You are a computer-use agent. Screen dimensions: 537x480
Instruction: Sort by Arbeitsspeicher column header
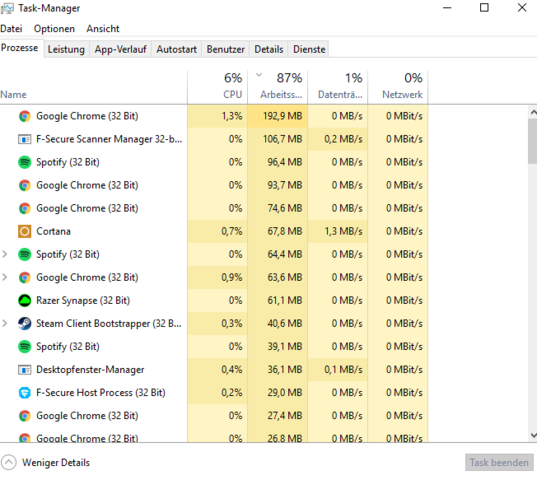[277, 87]
